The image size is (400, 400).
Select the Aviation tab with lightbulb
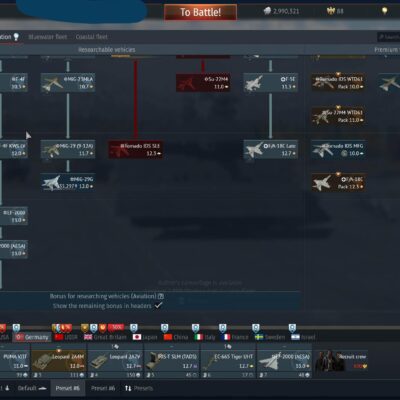[x=9, y=37]
